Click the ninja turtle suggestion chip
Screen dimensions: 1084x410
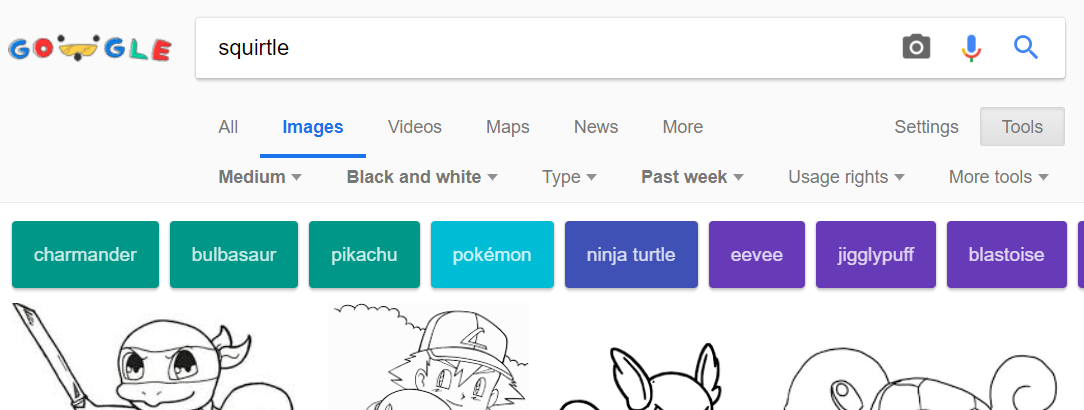pyautogui.click(x=631, y=255)
